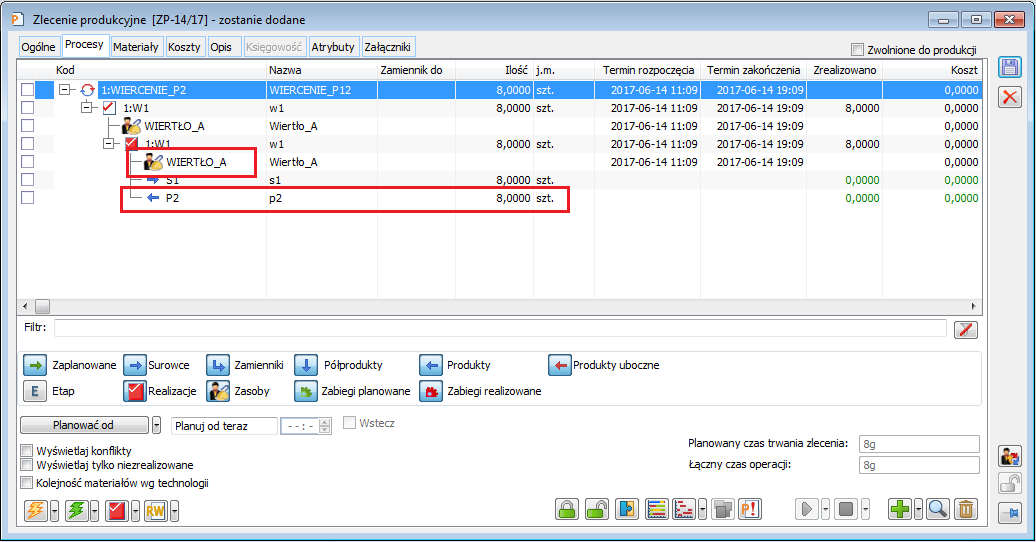This screenshot has width=1036, height=542.
Task: Open dropdown next to RW icon
Action: pos(174,510)
